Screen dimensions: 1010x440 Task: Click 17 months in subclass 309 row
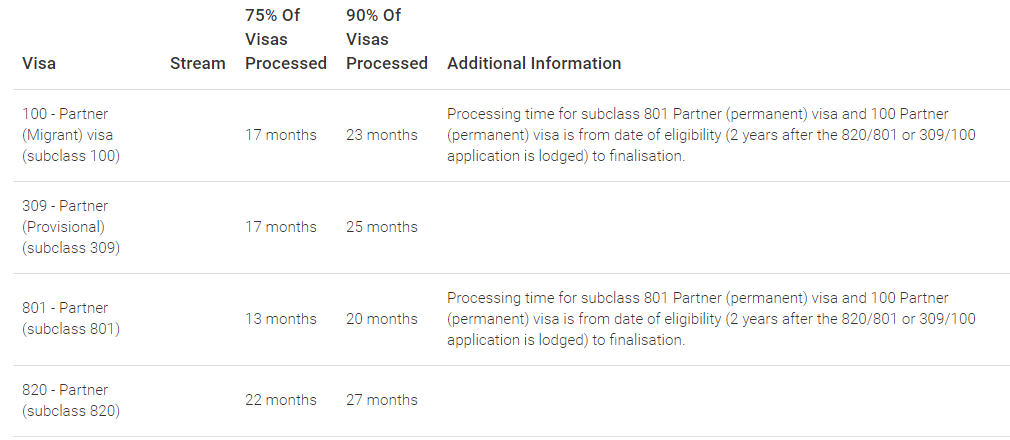click(281, 227)
